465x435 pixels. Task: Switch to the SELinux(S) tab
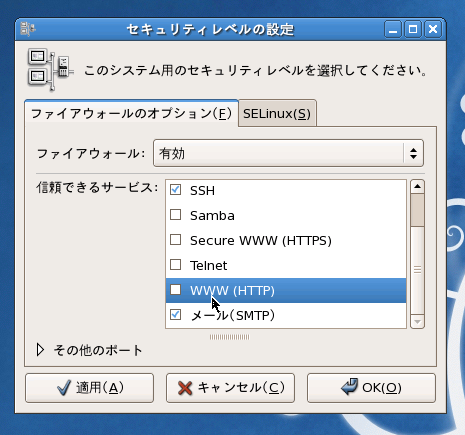coord(277,113)
